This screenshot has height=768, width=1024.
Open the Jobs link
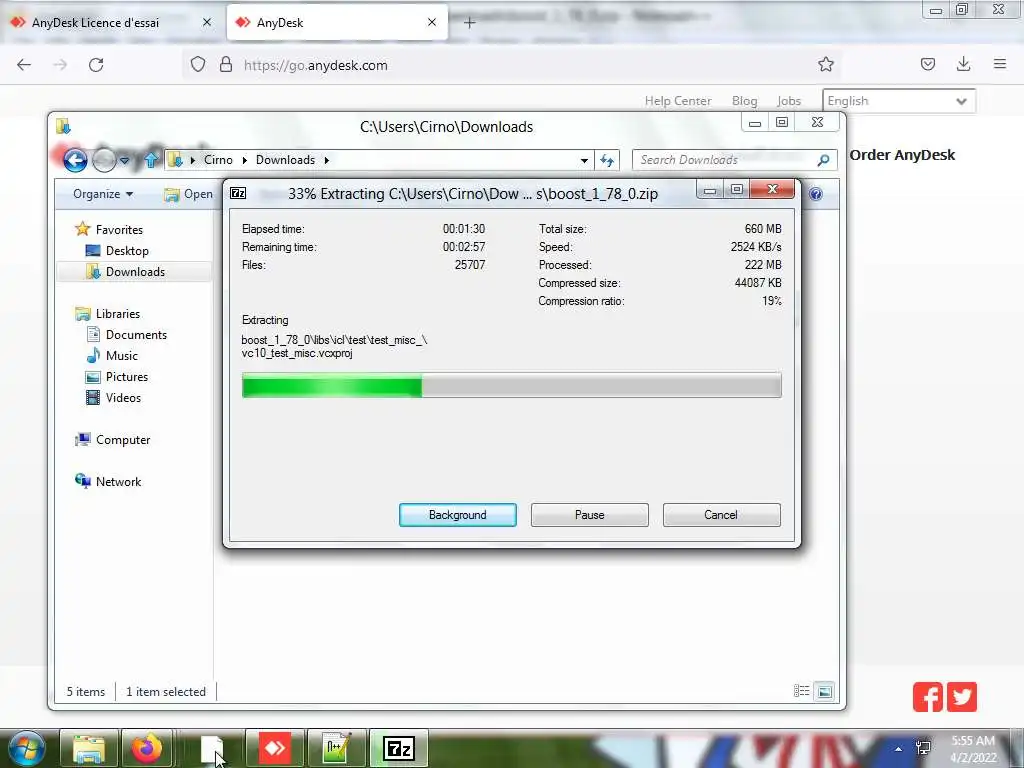click(x=789, y=101)
